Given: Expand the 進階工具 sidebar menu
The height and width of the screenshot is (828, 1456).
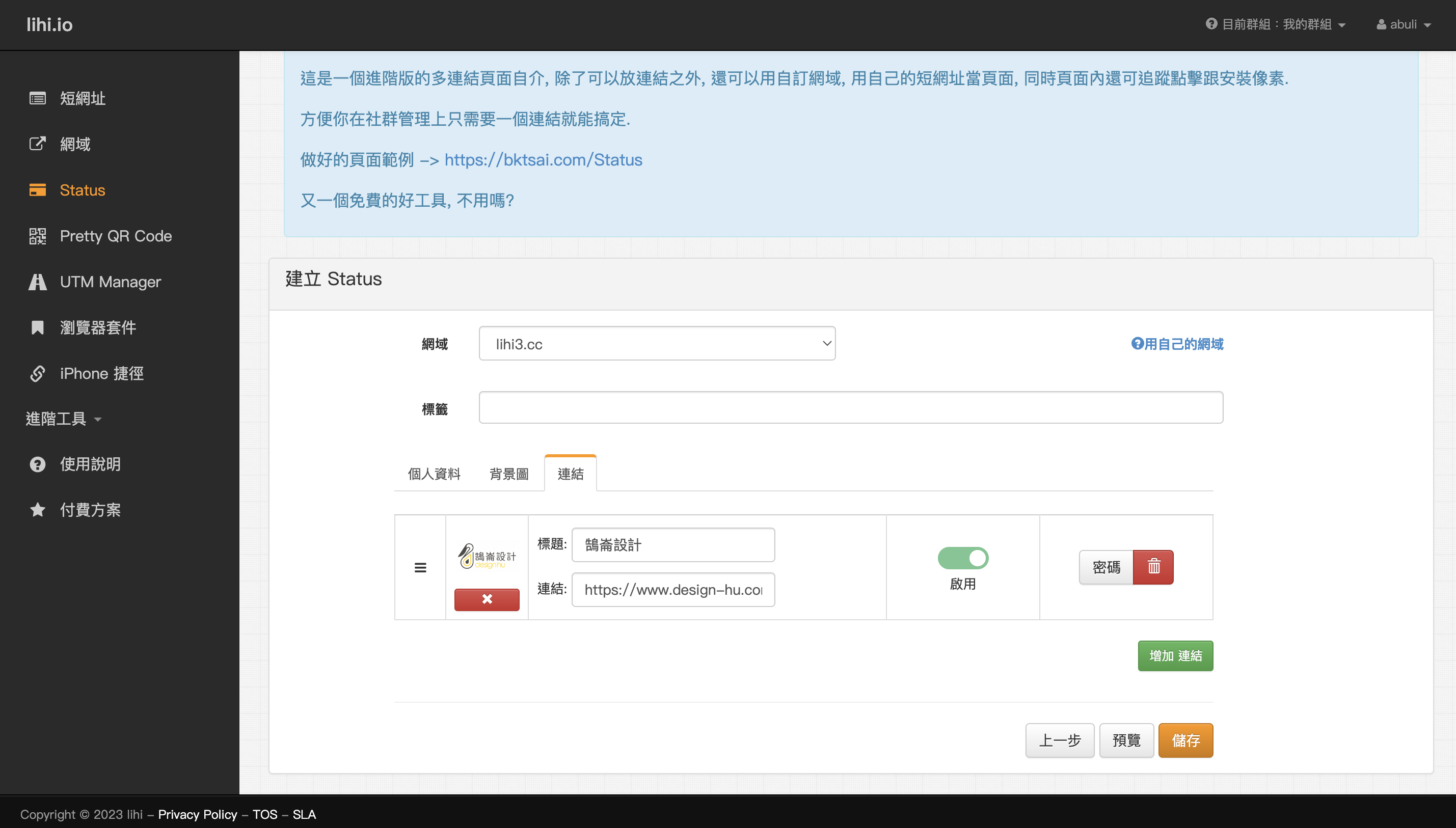Looking at the screenshot, I should 64,419.
